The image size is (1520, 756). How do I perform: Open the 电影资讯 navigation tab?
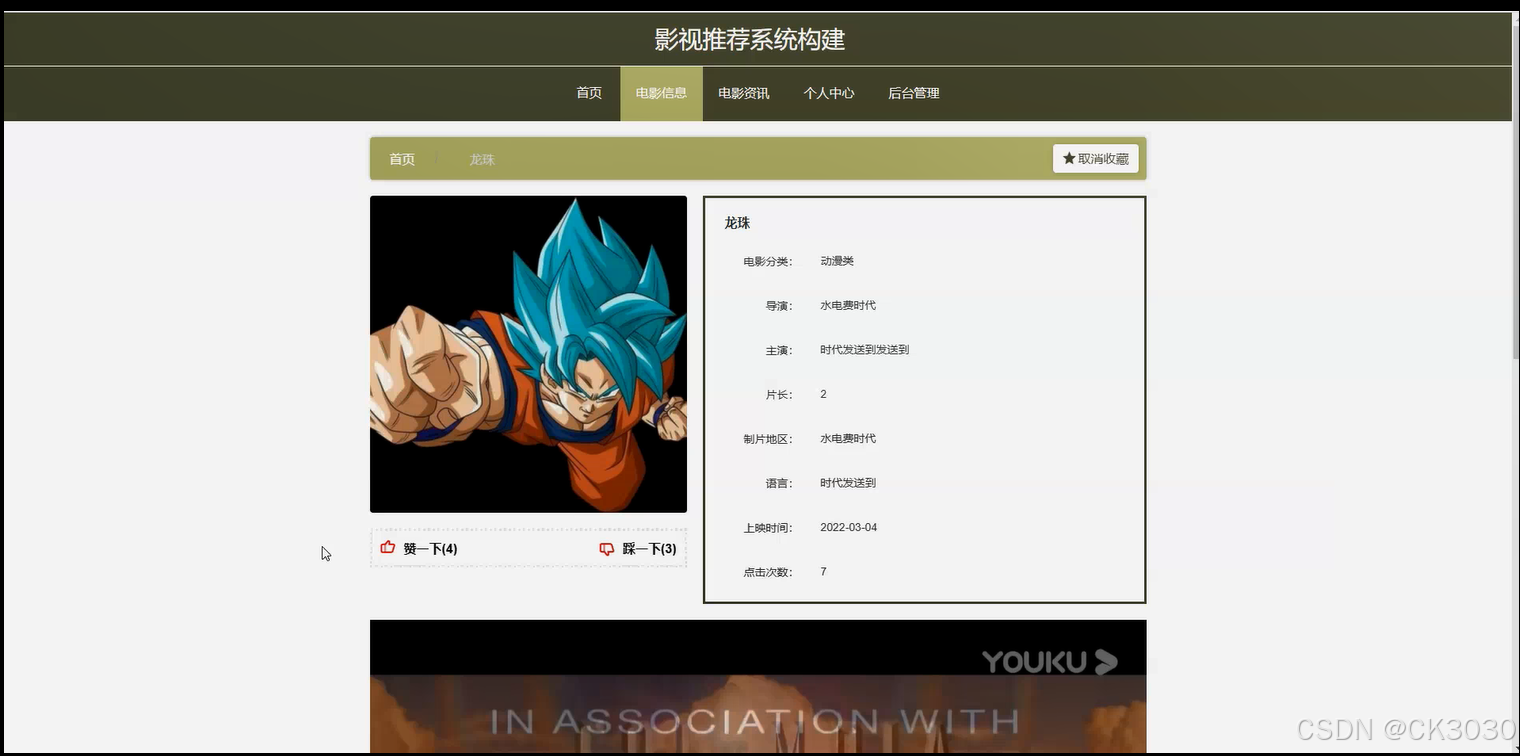744,93
